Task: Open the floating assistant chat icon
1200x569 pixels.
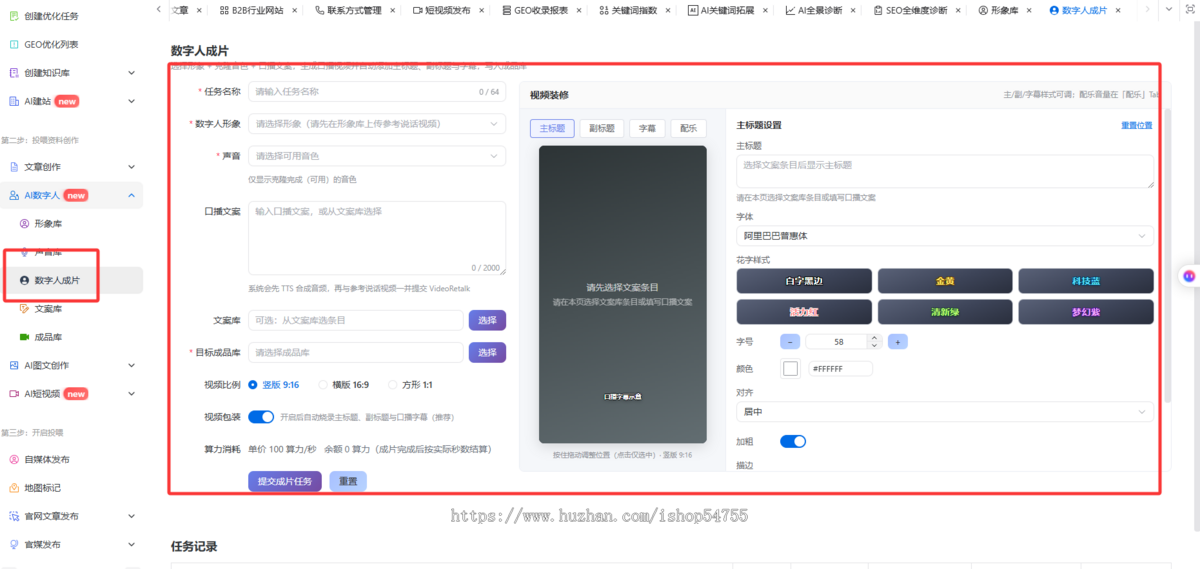Action: click(x=1189, y=275)
